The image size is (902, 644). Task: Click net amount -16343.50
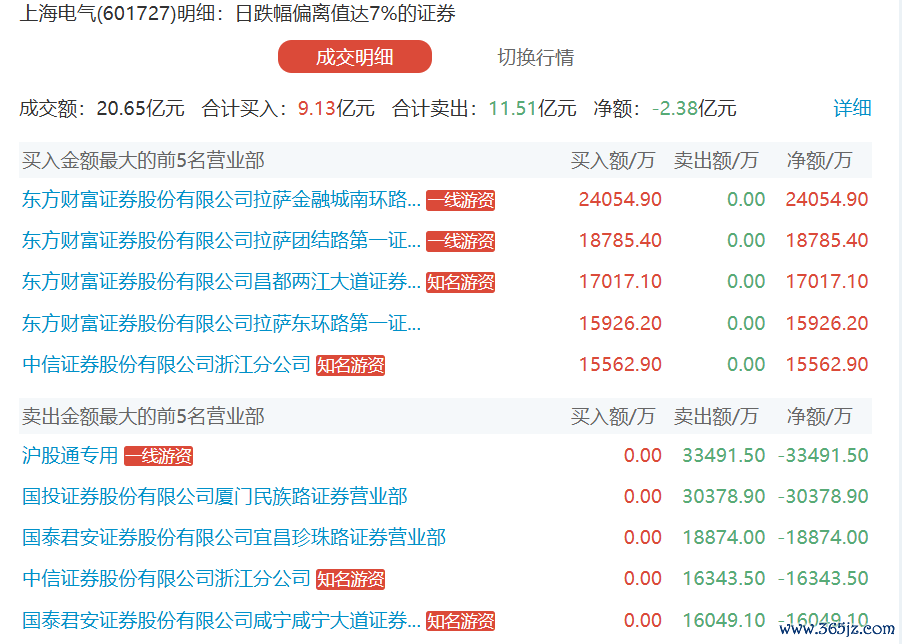(823, 578)
